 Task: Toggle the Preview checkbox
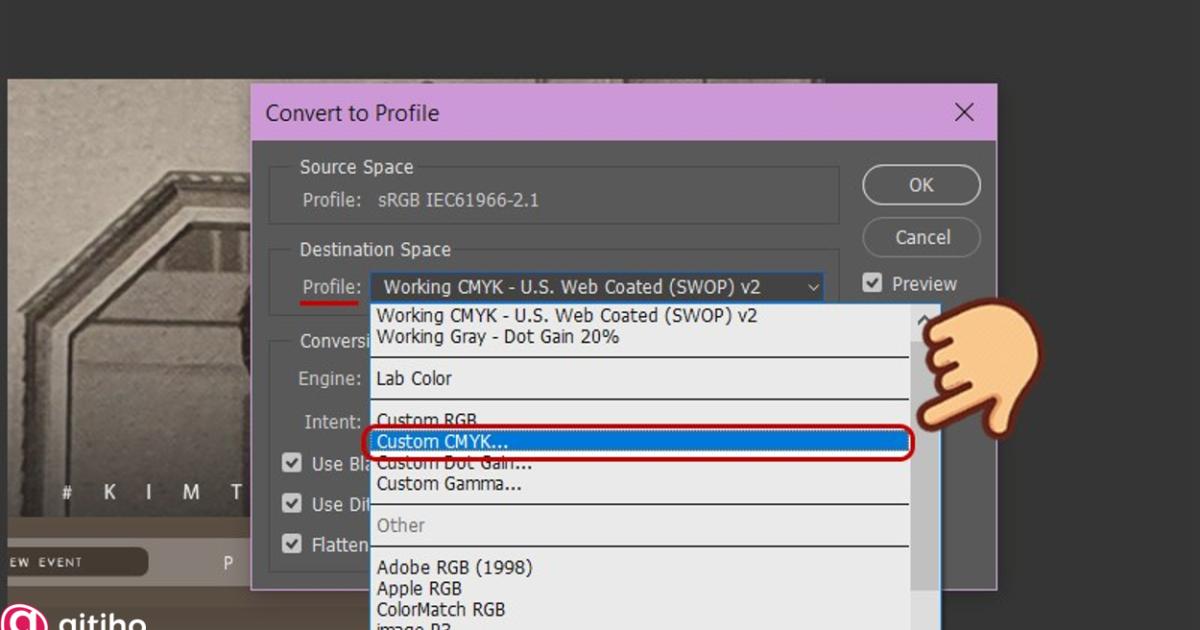873,283
